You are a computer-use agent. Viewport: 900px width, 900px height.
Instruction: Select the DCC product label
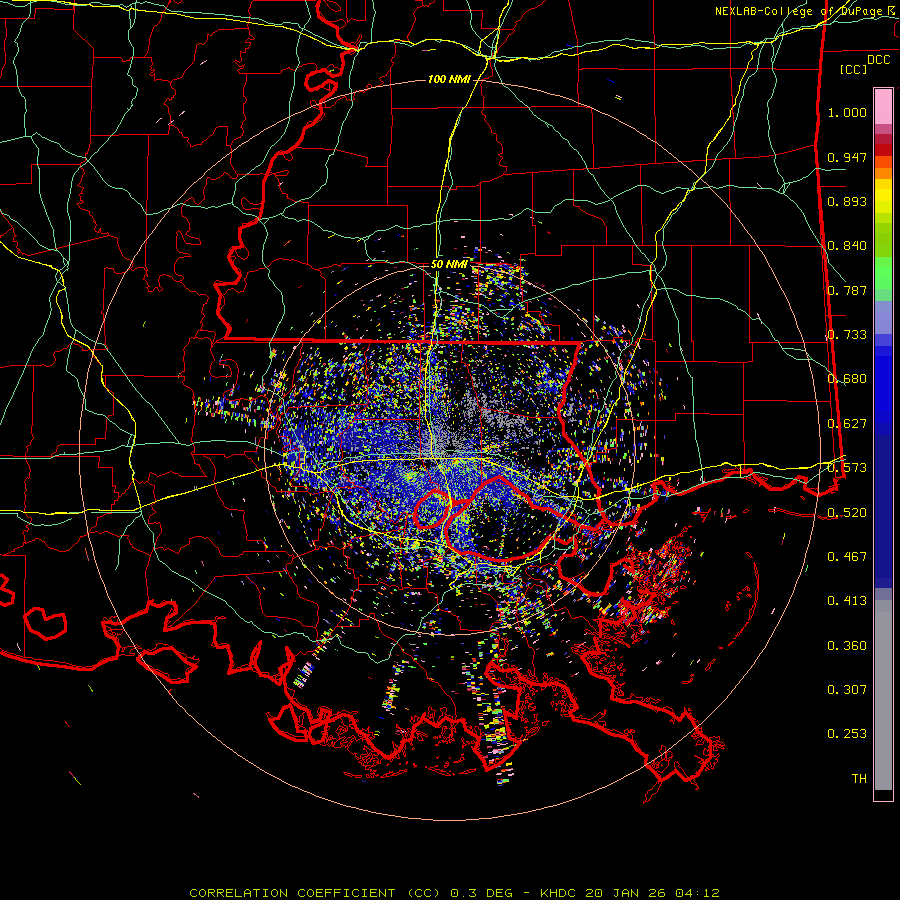(879, 60)
